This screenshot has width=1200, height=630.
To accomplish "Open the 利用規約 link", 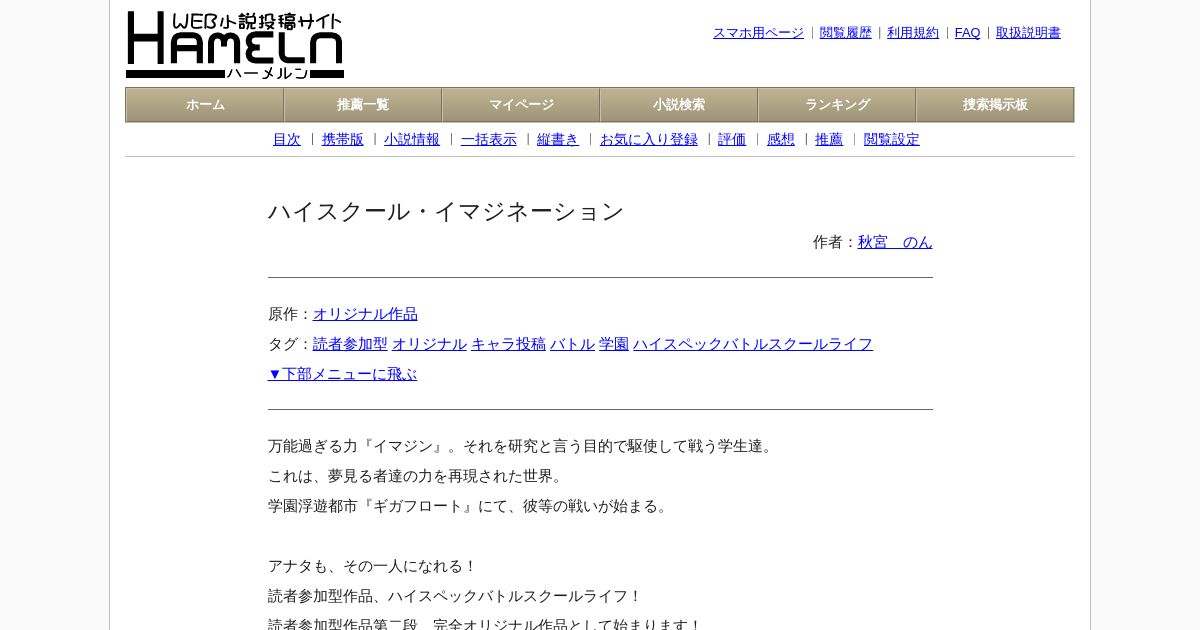I will (x=913, y=33).
